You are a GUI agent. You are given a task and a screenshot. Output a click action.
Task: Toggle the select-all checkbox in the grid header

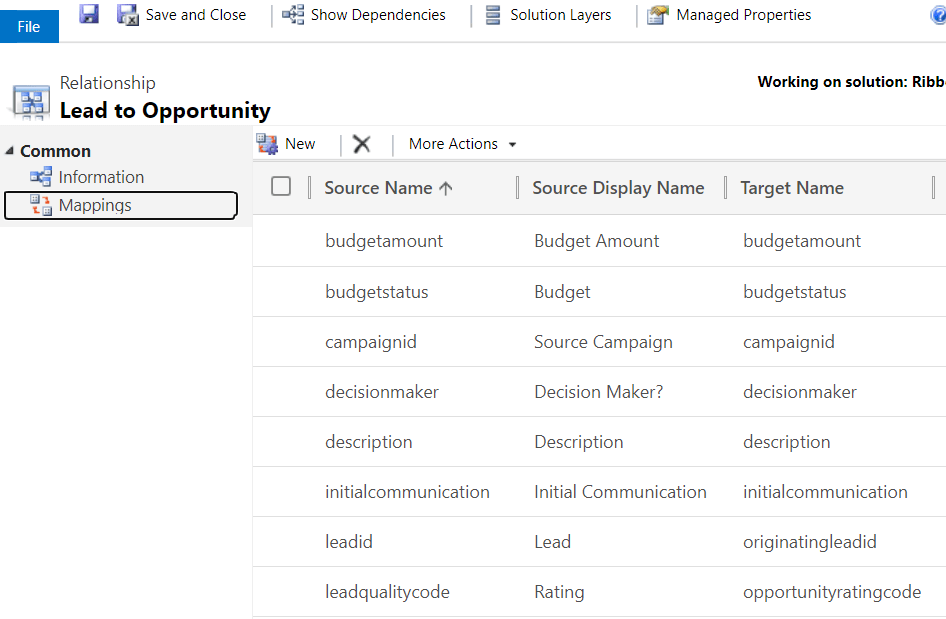pos(281,186)
